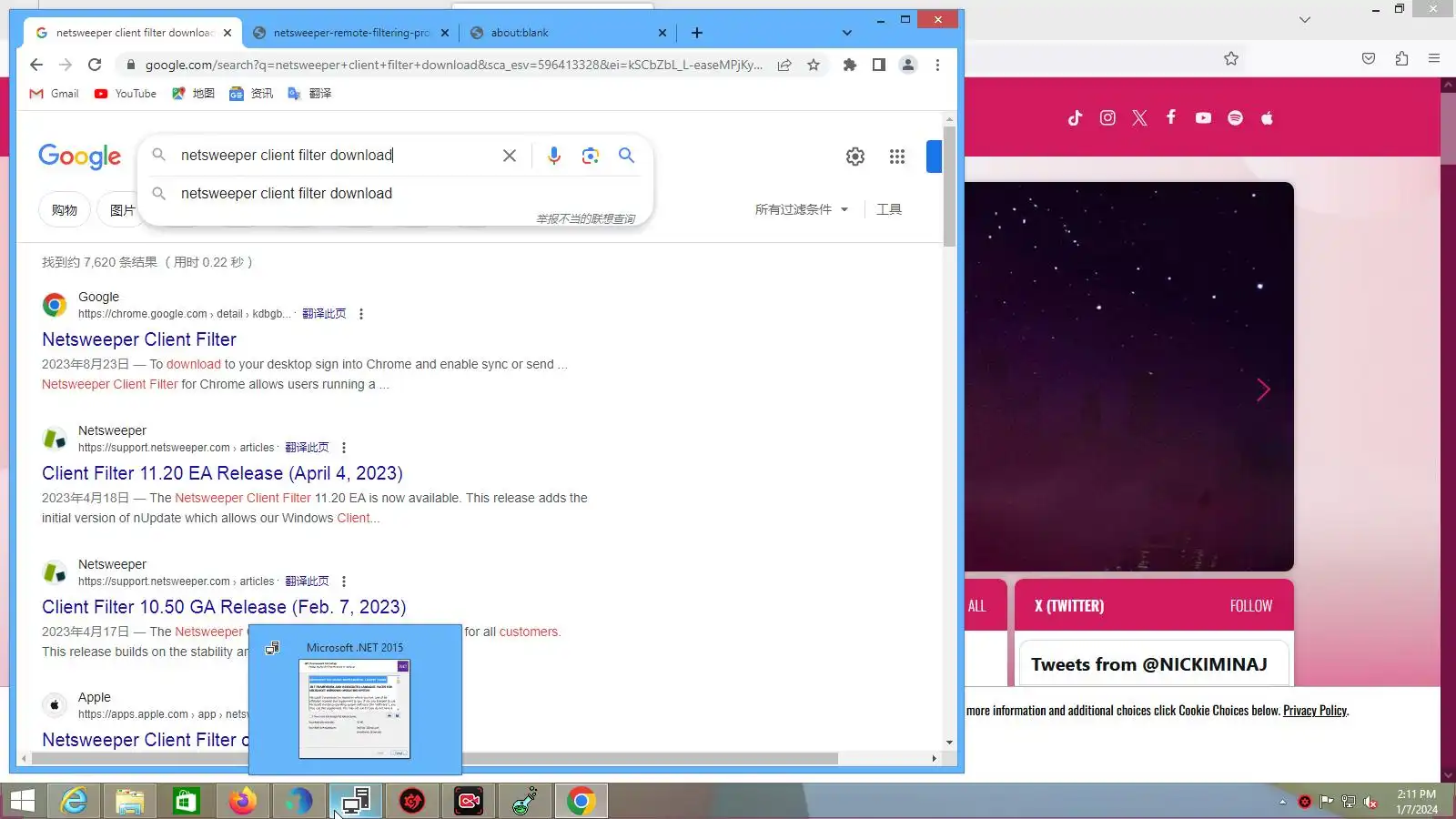Open Gmail bookmark
Image resolution: width=1456 pixels, height=819 pixels.
coord(55,94)
